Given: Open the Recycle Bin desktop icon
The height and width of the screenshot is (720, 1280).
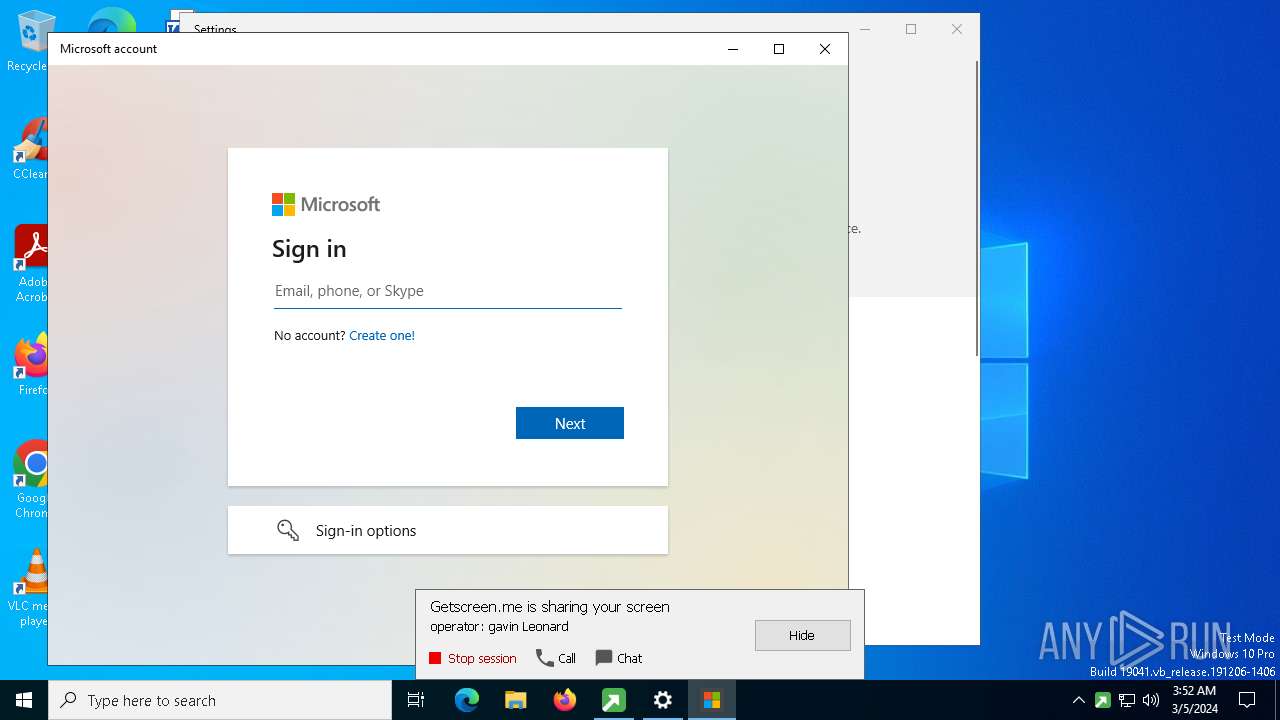Looking at the screenshot, I should coord(30,42).
